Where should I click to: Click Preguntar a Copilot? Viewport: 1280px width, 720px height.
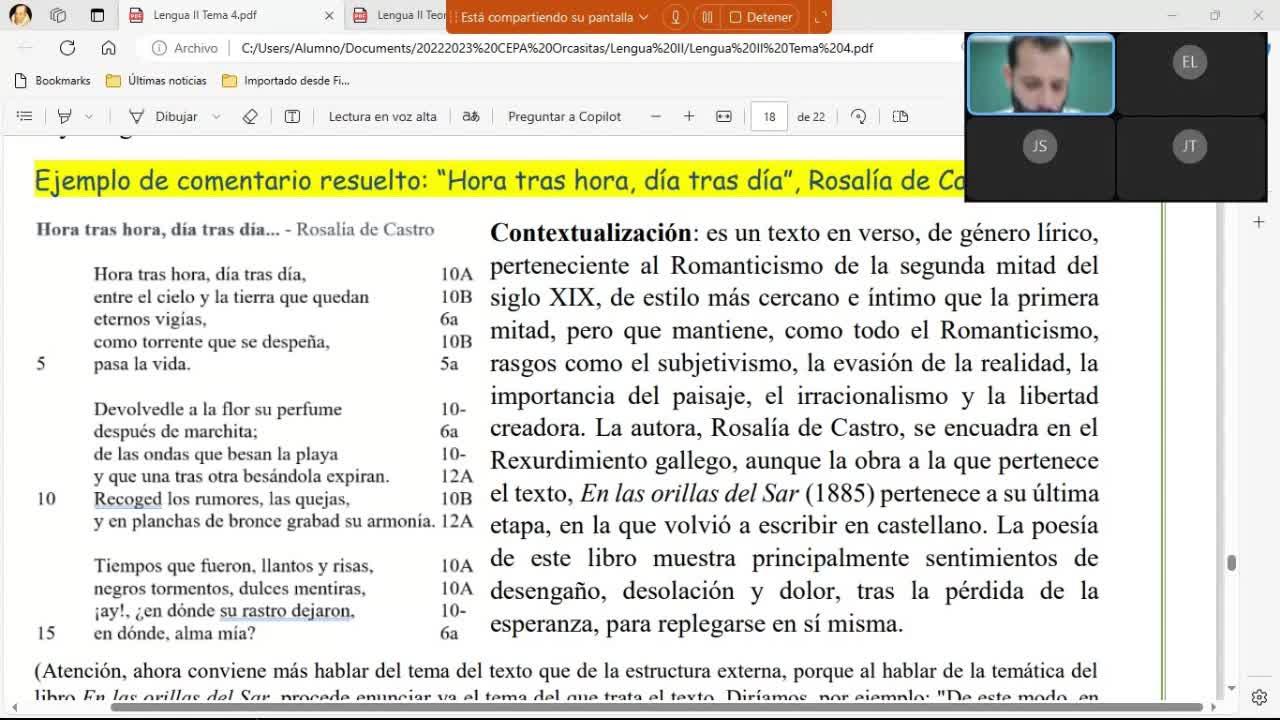tap(564, 116)
